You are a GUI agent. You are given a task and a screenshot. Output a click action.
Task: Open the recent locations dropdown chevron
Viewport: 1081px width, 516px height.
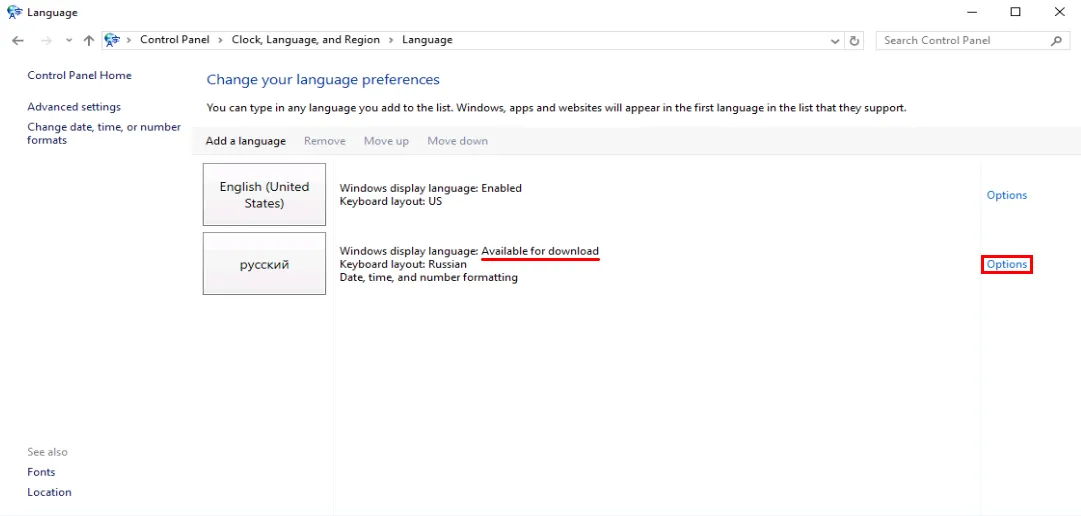(x=68, y=40)
